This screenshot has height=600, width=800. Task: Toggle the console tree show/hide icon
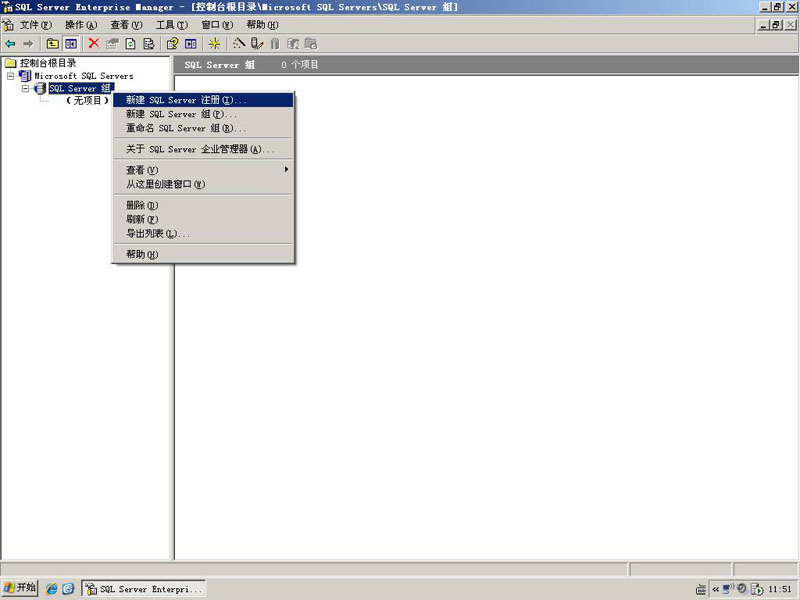pos(71,43)
